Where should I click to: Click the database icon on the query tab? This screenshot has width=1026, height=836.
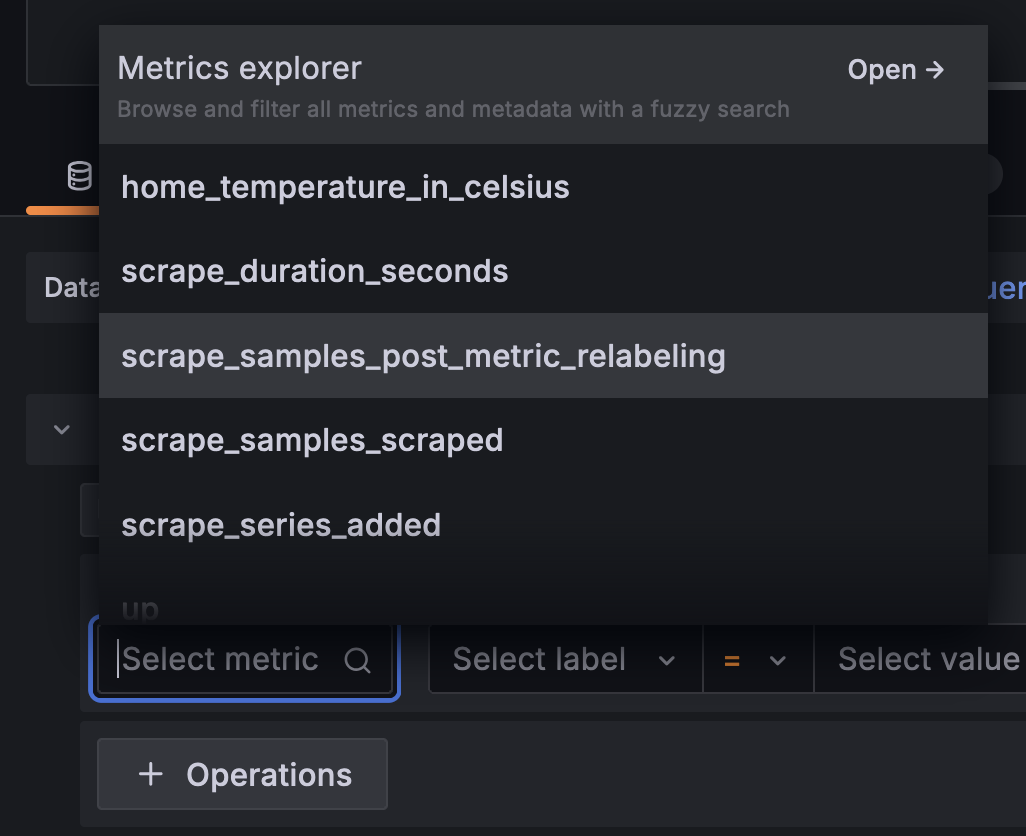(80, 176)
